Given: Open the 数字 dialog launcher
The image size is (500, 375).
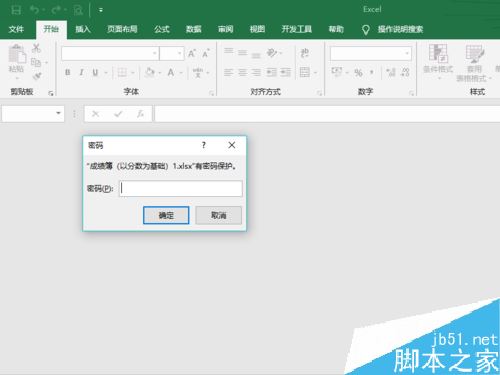Looking at the screenshot, I should (x=411, y=93).
